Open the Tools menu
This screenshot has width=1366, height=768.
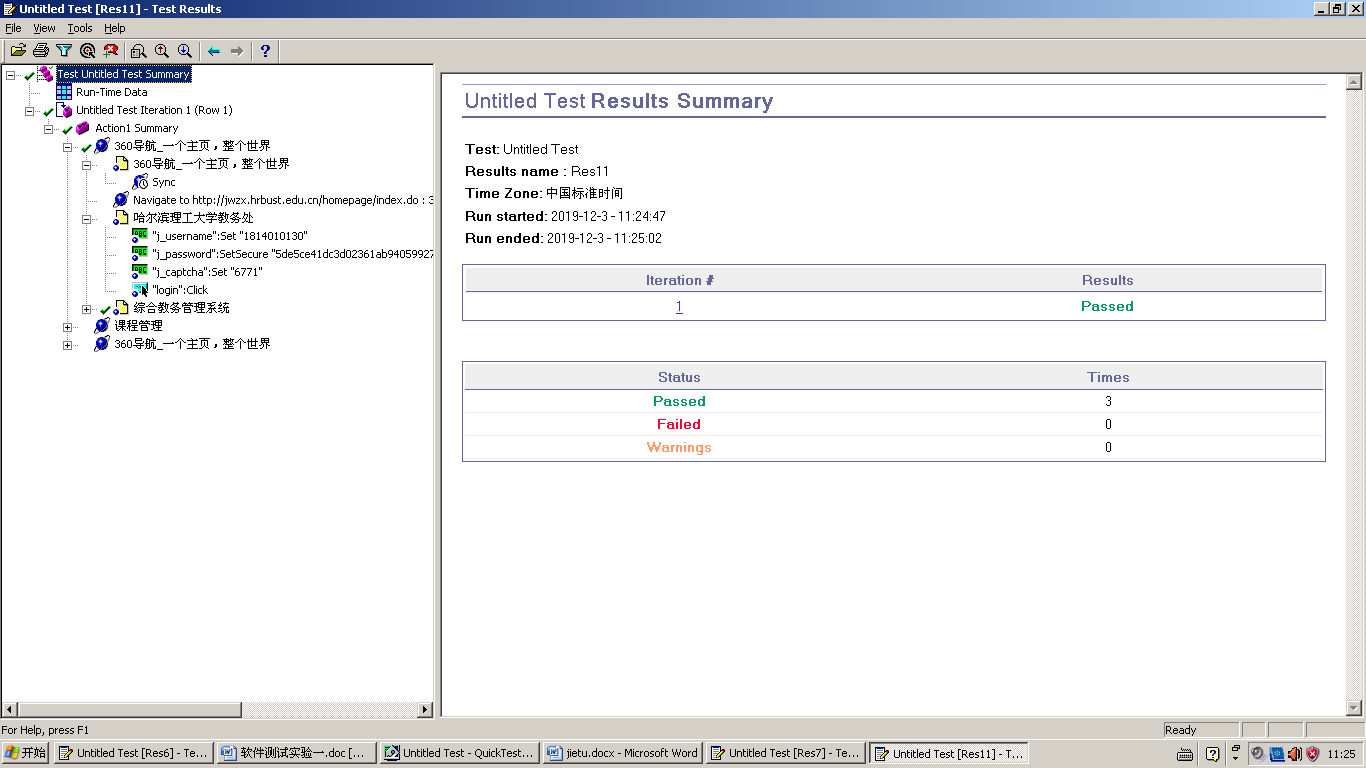coord(80,28)
